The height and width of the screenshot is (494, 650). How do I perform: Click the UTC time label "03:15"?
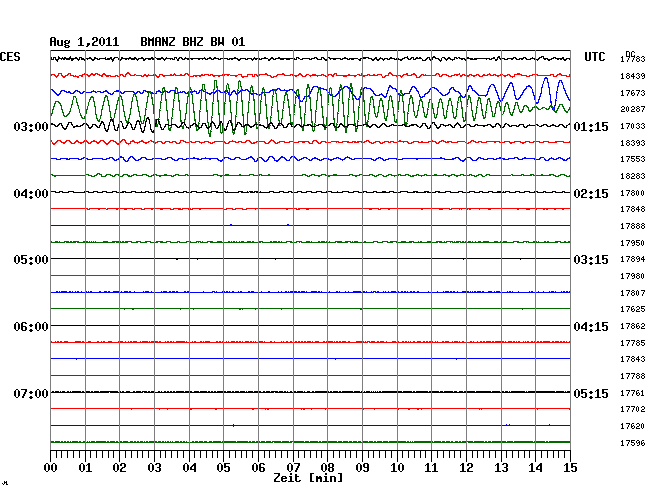click(x=591, y=260)
